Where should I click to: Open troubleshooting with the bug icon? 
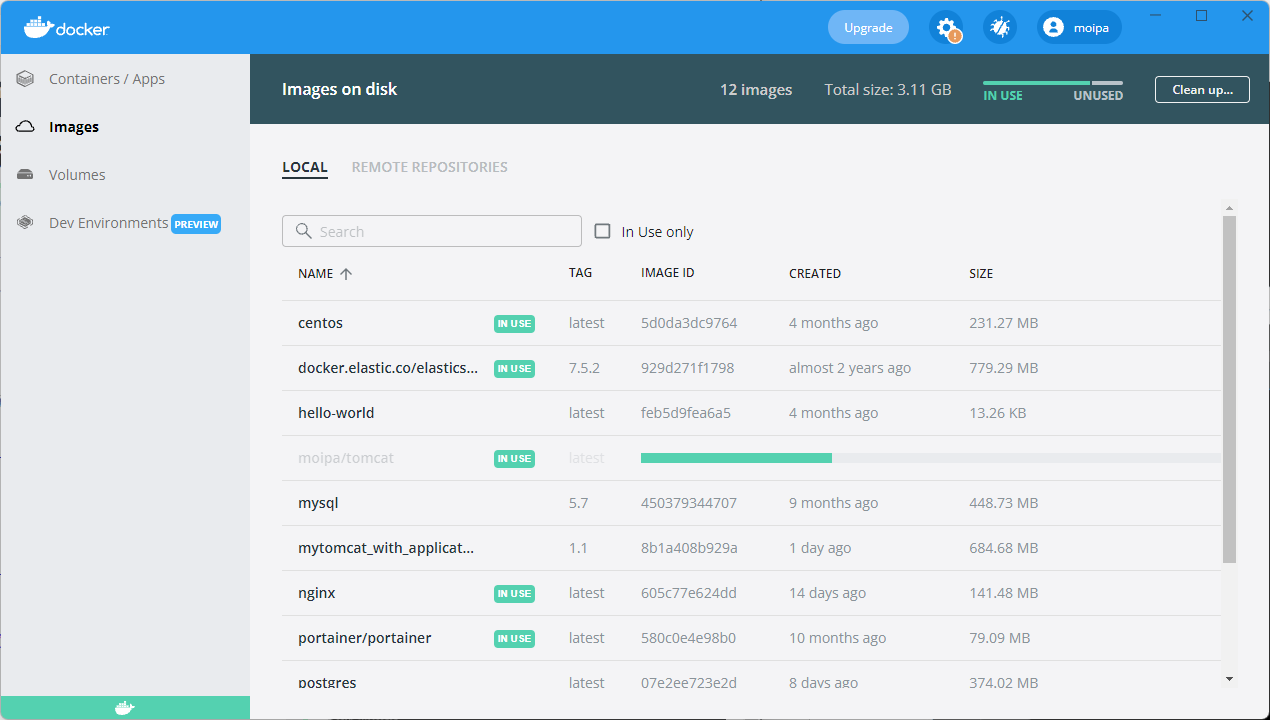[x=1000, y=27]
